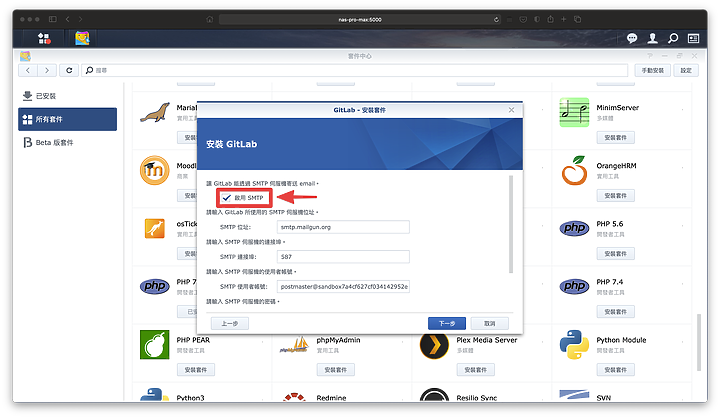
Task: Click the Package Center Settings button
Action: point(686,70)
